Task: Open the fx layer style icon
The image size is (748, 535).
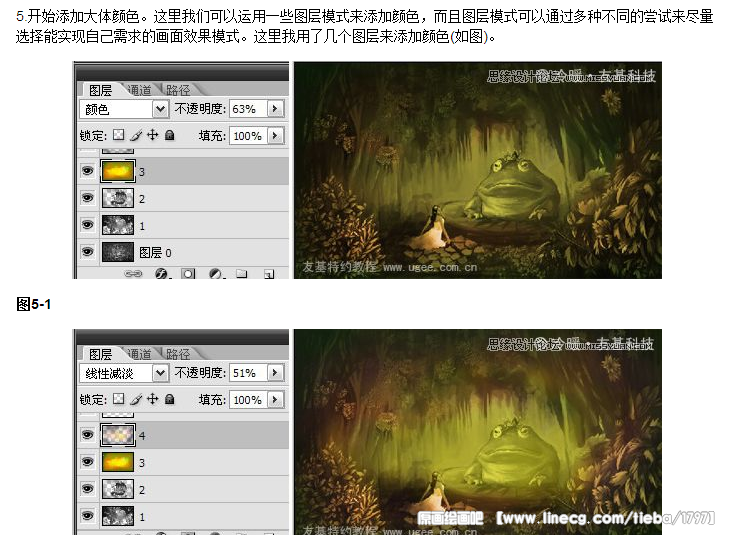Action: [x=161, y=273]
